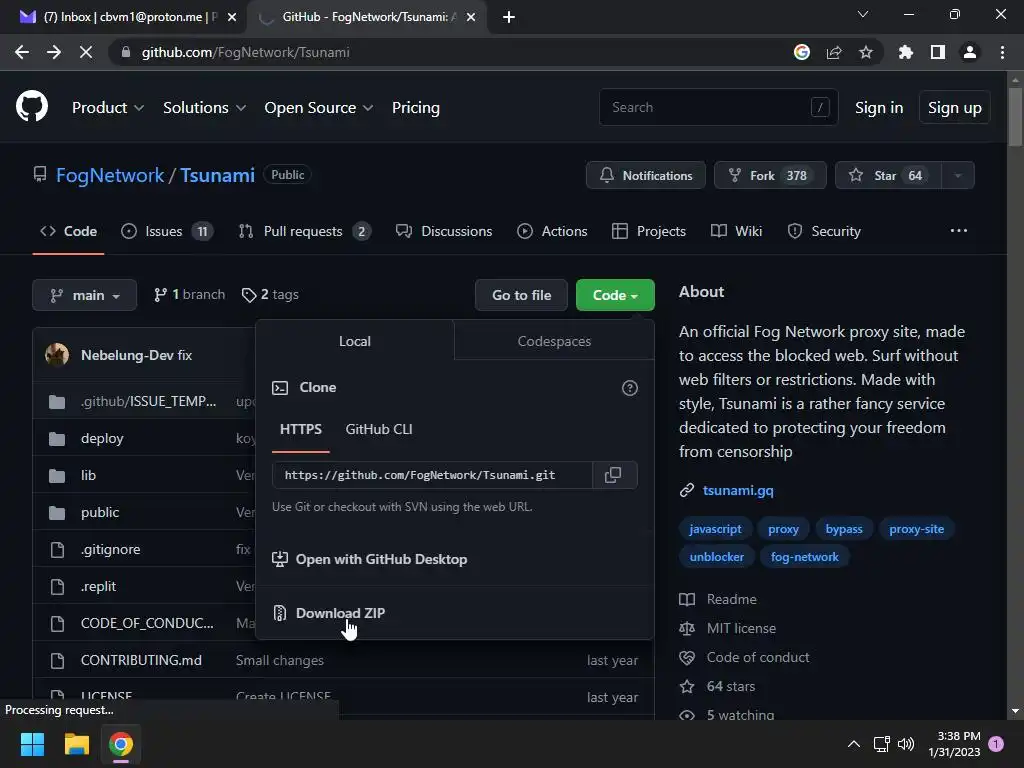The image size is (1024, 768).
Task: Expand the Product menu
Action: point(108,107)
